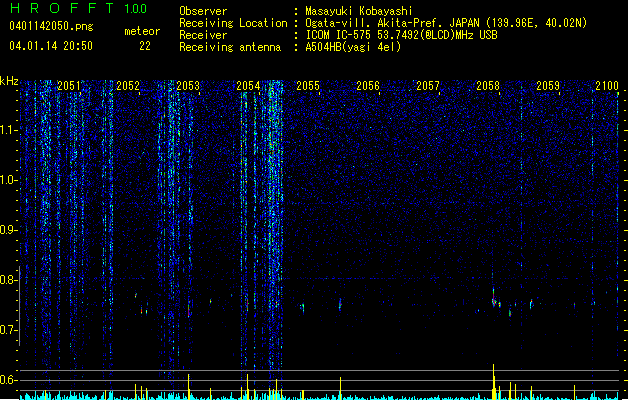Select the 2055 time marker
The height and width of the screenshot is (400, 629).
[x=308, y=86]
